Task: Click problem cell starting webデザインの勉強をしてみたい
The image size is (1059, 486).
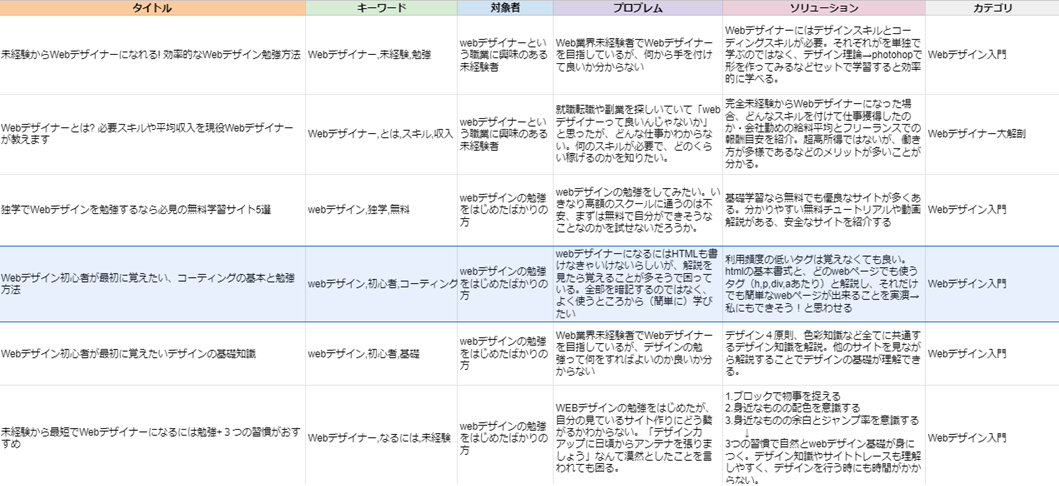Action: [x=638, y=210]
